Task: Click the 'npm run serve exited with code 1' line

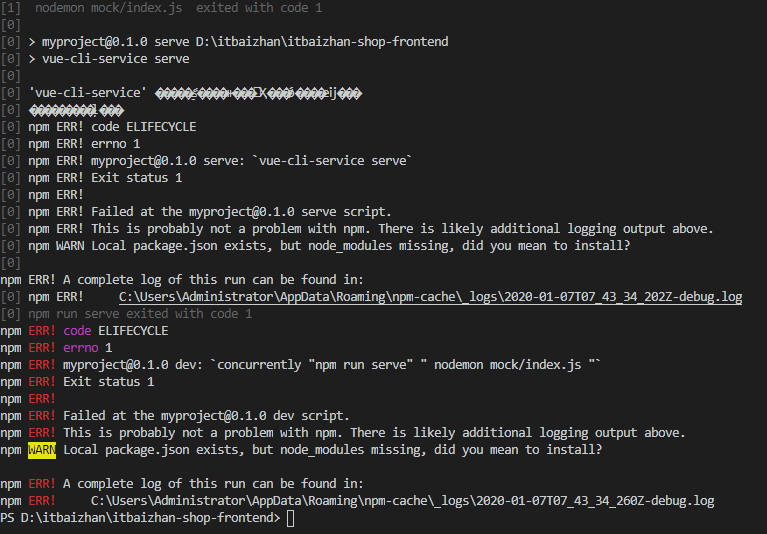Action: 140,314
